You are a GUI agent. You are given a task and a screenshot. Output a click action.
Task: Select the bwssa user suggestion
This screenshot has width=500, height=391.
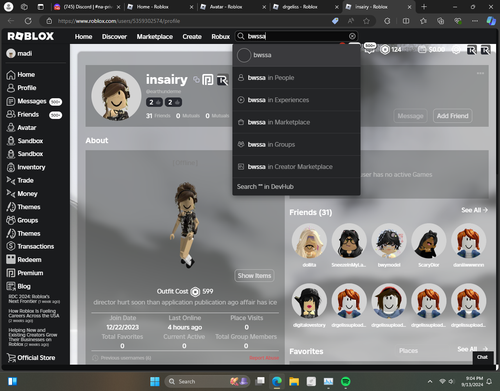pyautogui.click(x=296, y=55)
